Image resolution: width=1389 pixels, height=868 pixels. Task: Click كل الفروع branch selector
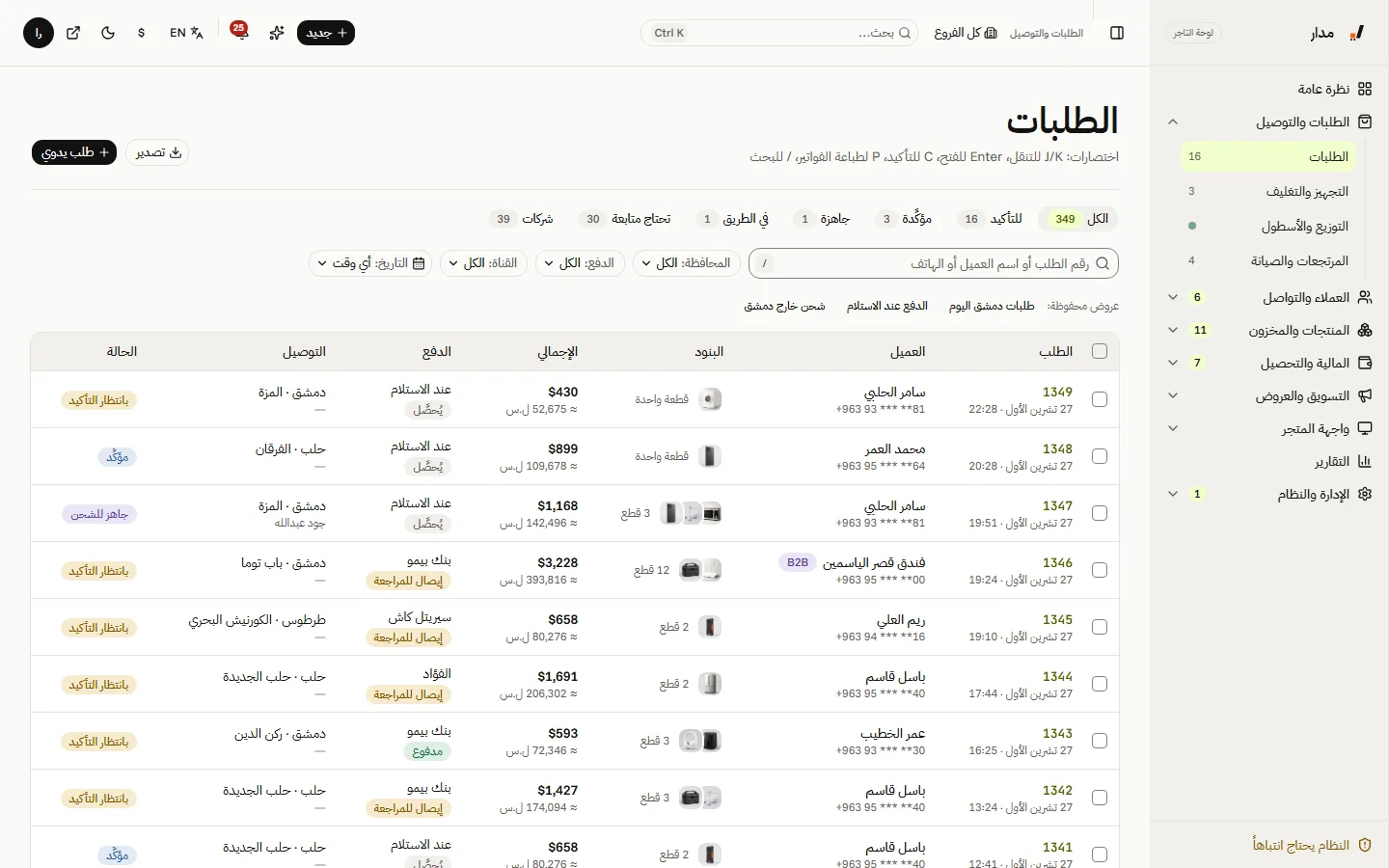pyautogui.click(x=966, y=33)
